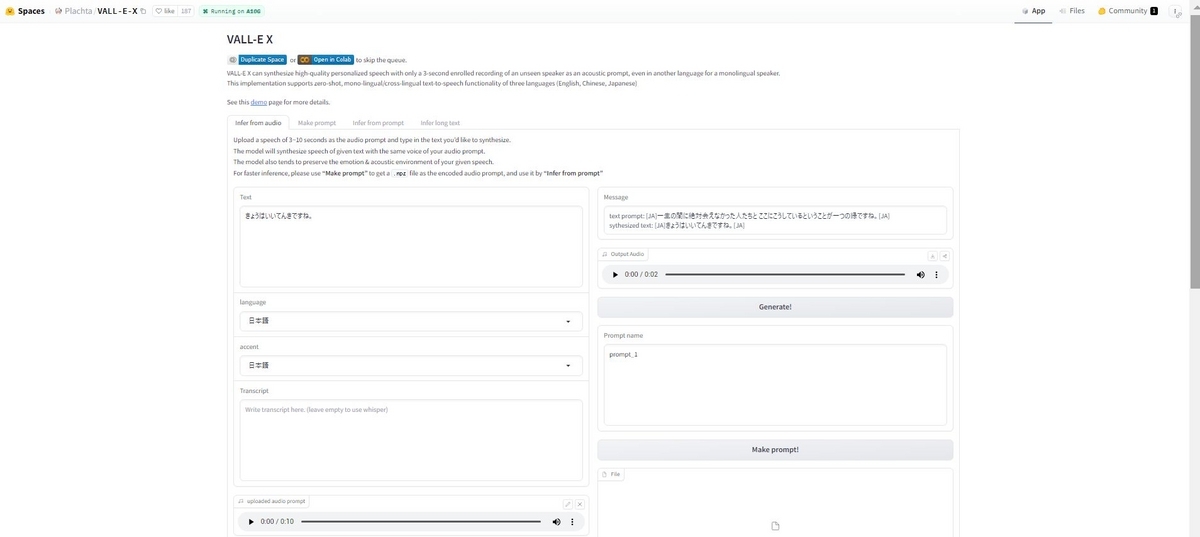Mute the uploaded audio prompt volume
Image resolution: width=1200 pixels, height=537 pixels.
pos(556,521)
